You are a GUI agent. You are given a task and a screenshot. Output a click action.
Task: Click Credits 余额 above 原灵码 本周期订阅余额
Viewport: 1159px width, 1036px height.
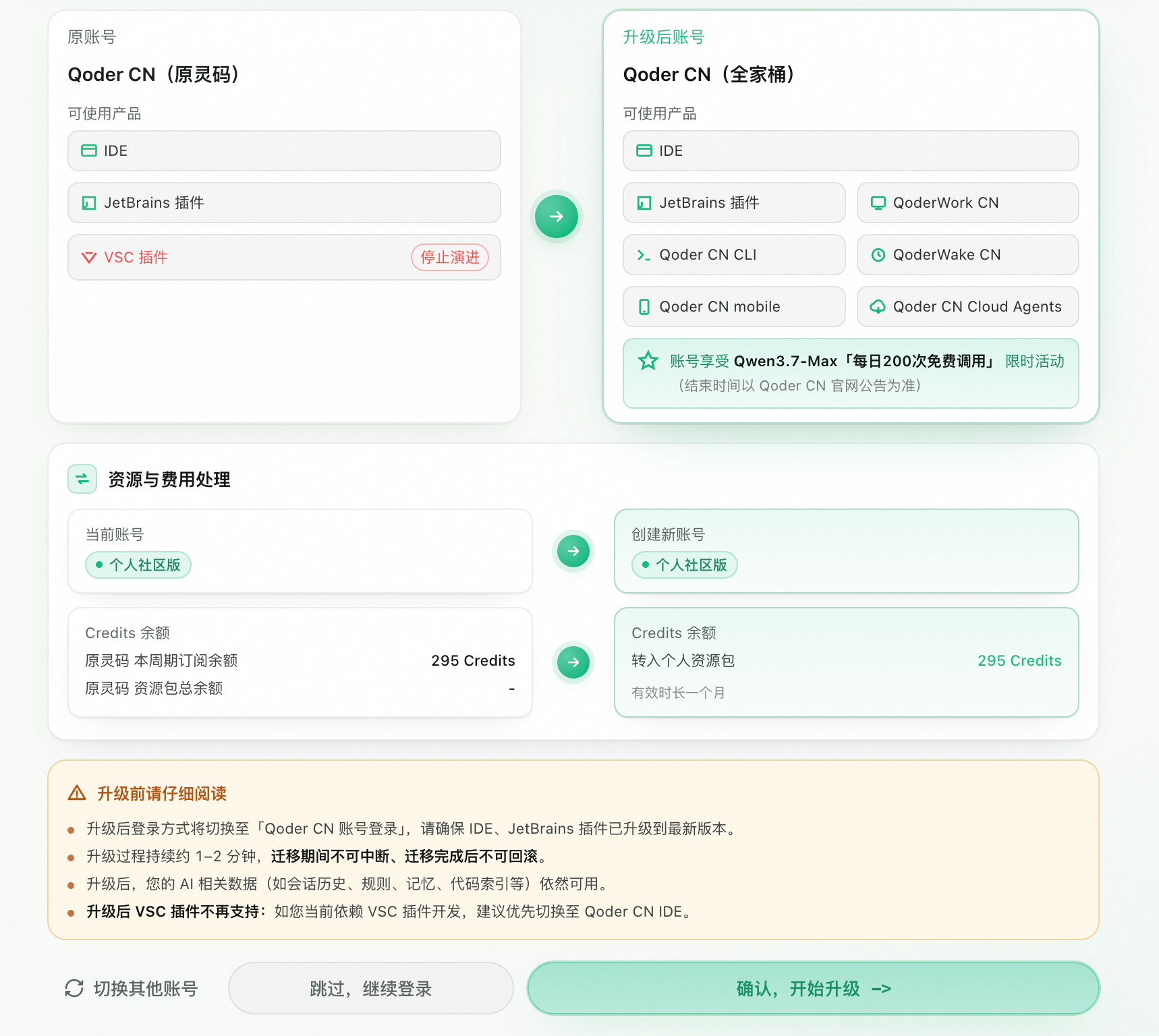click(128, 633)
